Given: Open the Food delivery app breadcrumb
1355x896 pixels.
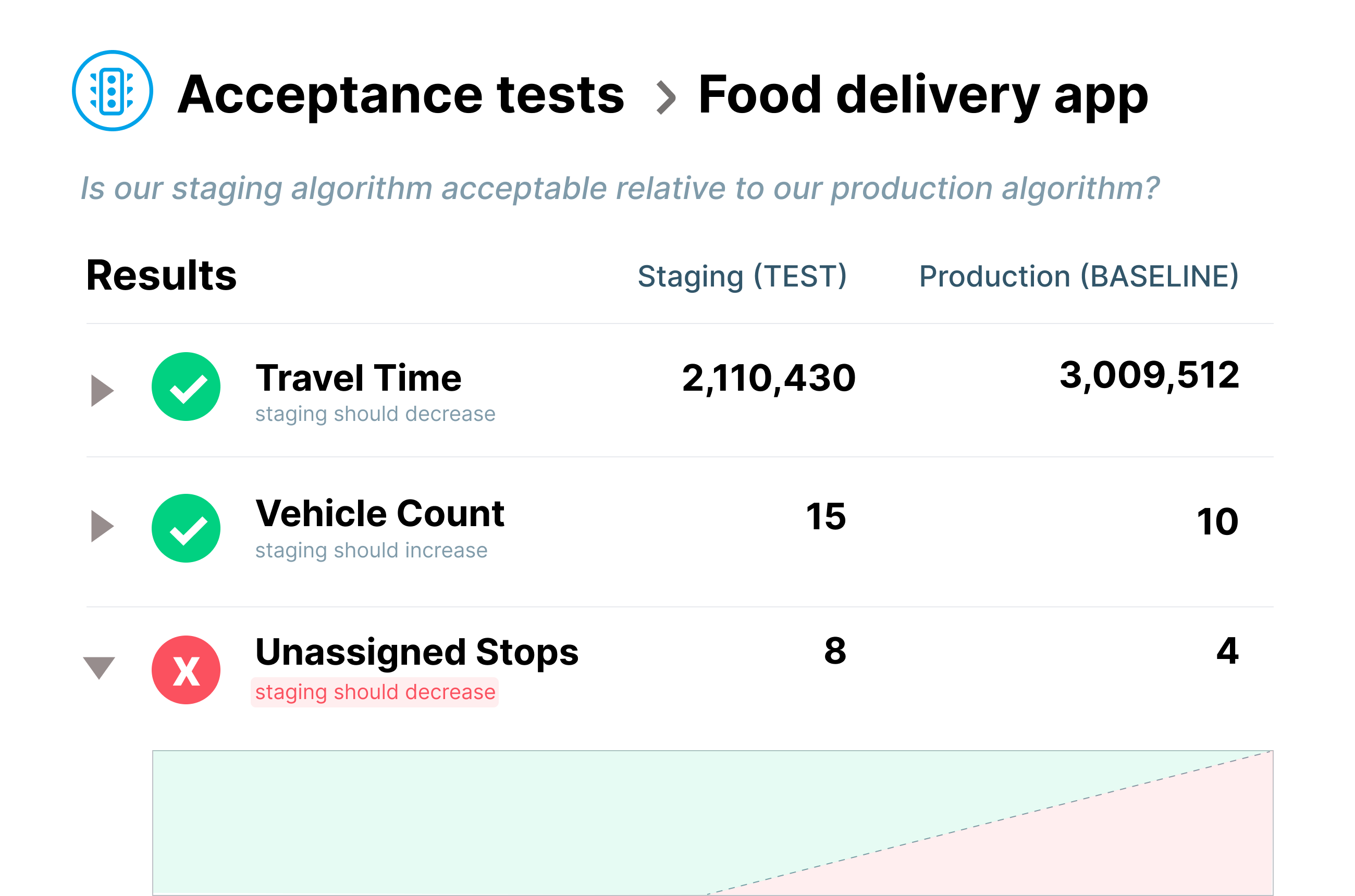Looking at the screenshot, I should coord(923,95).
